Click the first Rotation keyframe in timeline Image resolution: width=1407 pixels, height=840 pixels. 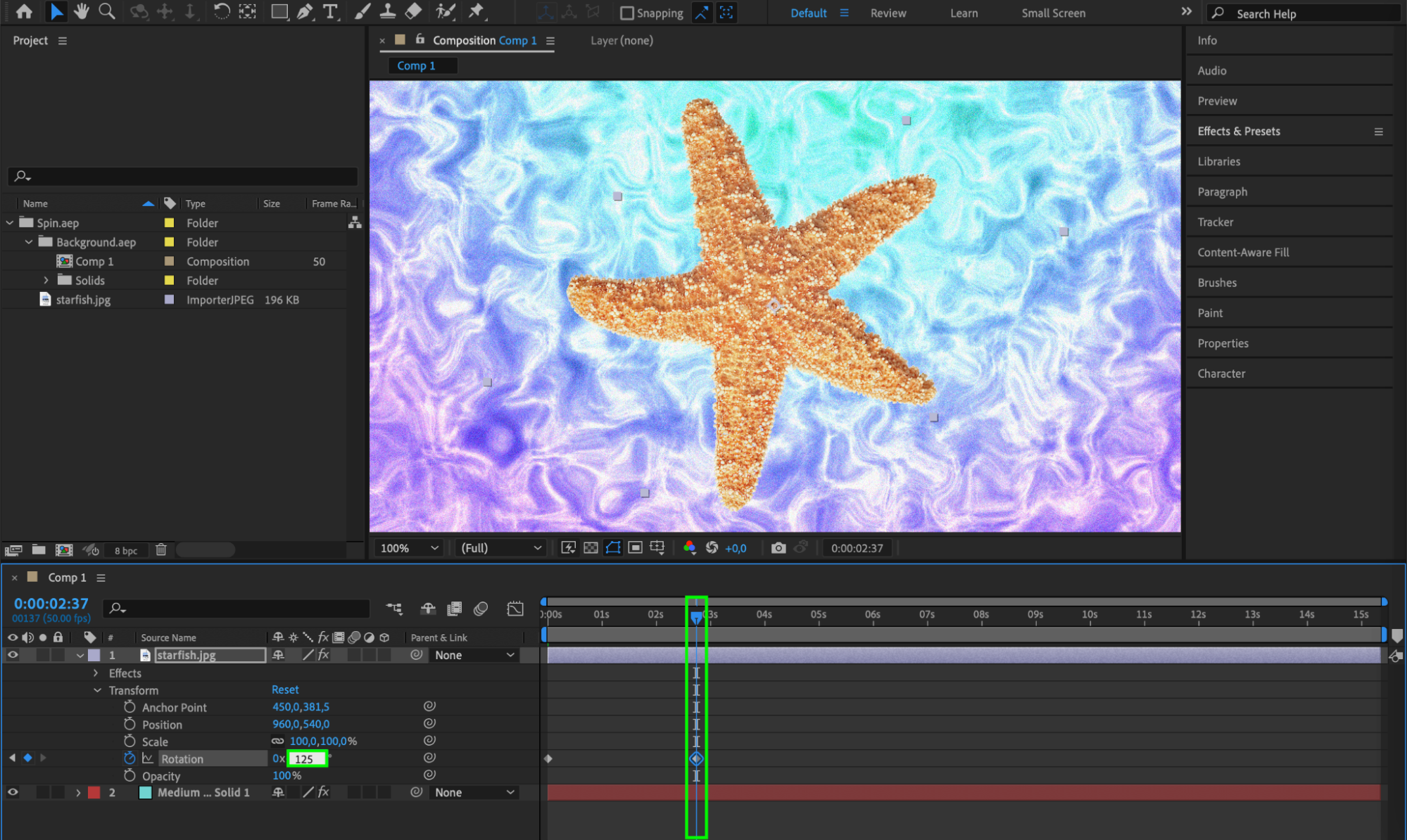pos(548,758)
